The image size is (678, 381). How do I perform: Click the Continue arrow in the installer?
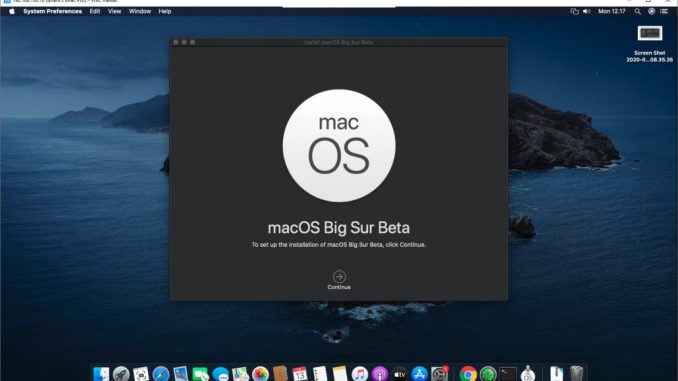click(339, 276)
